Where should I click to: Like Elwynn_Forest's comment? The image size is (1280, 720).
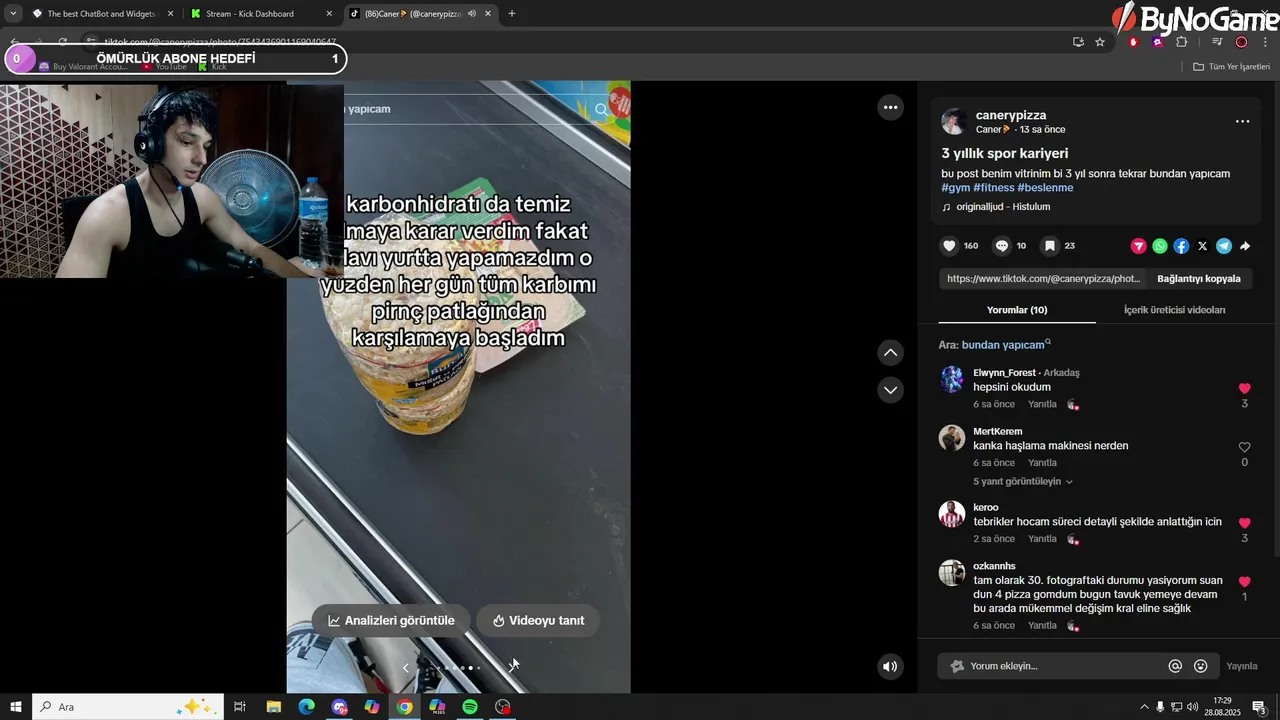click(1244, 388)
